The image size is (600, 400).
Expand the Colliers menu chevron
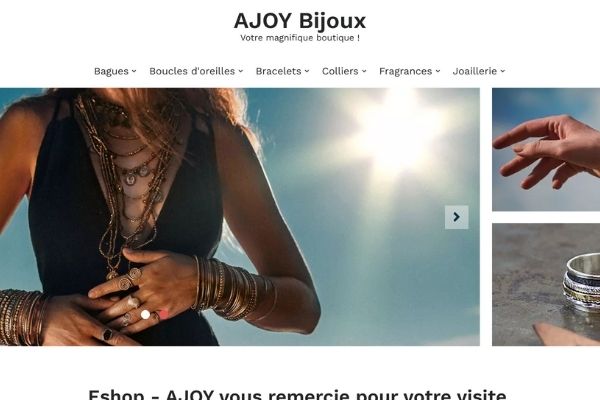(364, 71)
